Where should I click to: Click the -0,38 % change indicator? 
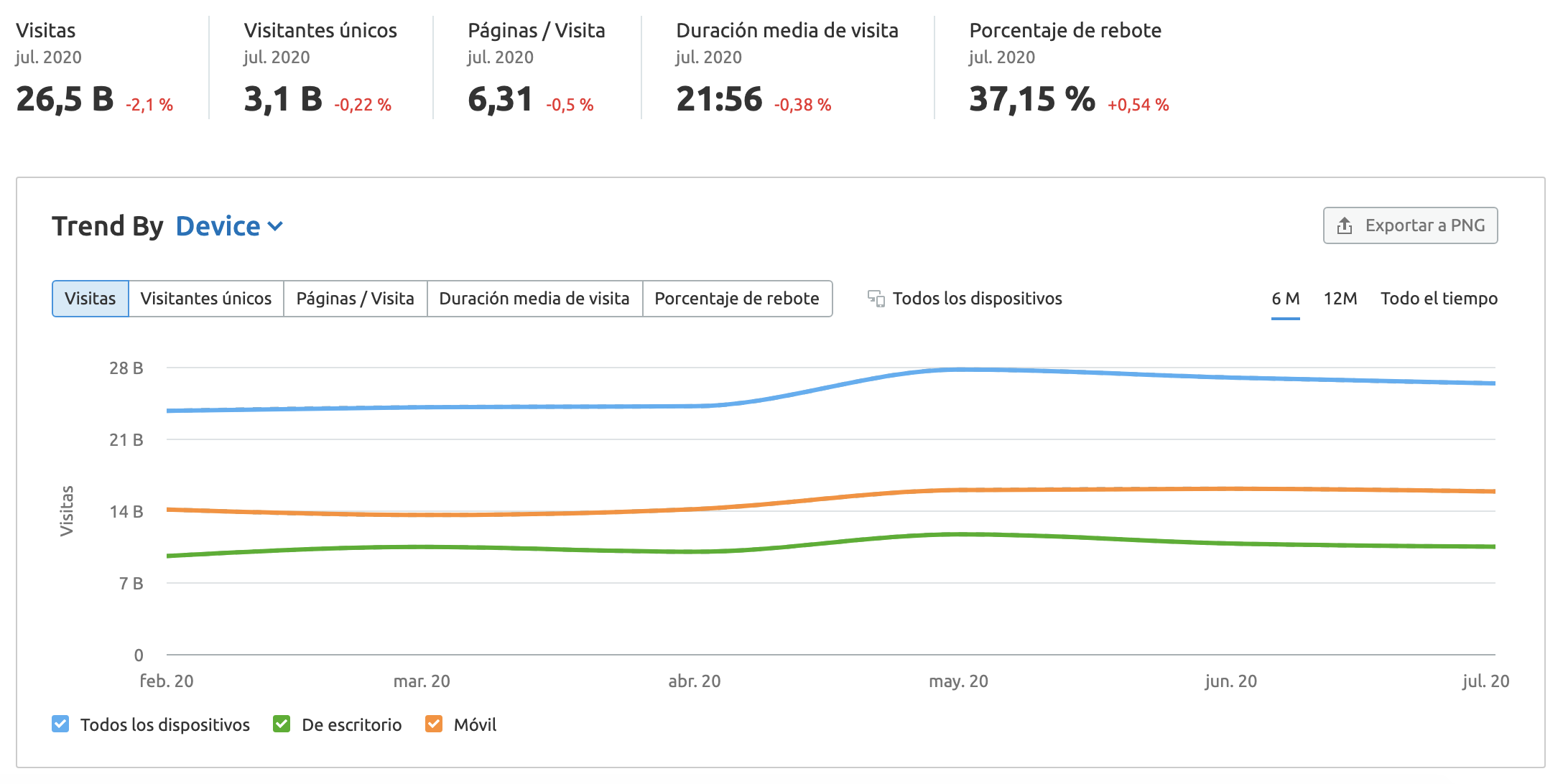point(802,105)
